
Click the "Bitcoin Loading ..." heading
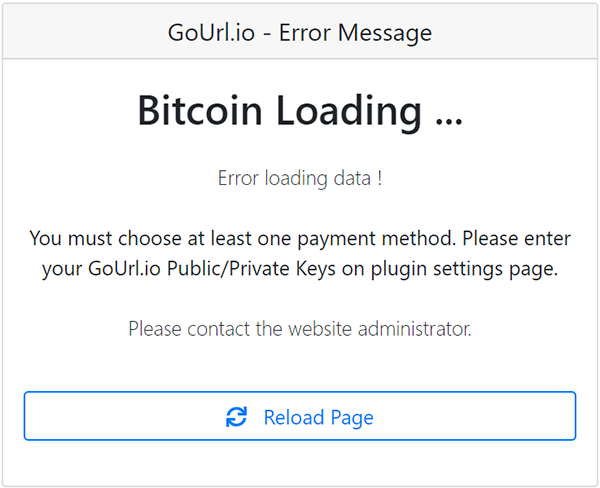tap(300, 111)
